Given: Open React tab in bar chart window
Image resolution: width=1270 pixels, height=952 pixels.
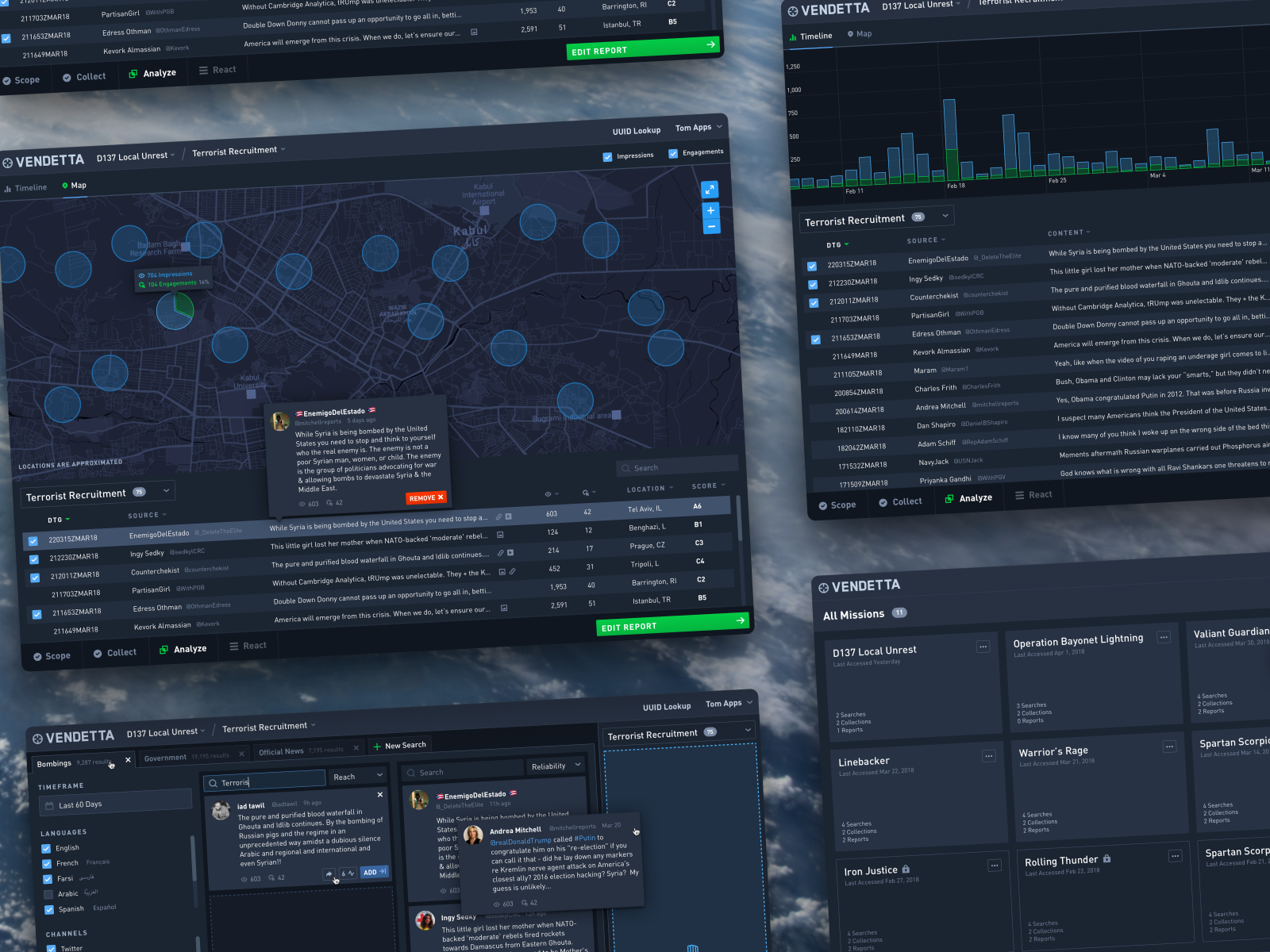Looking at the screenshot, I should (1033, 495).
